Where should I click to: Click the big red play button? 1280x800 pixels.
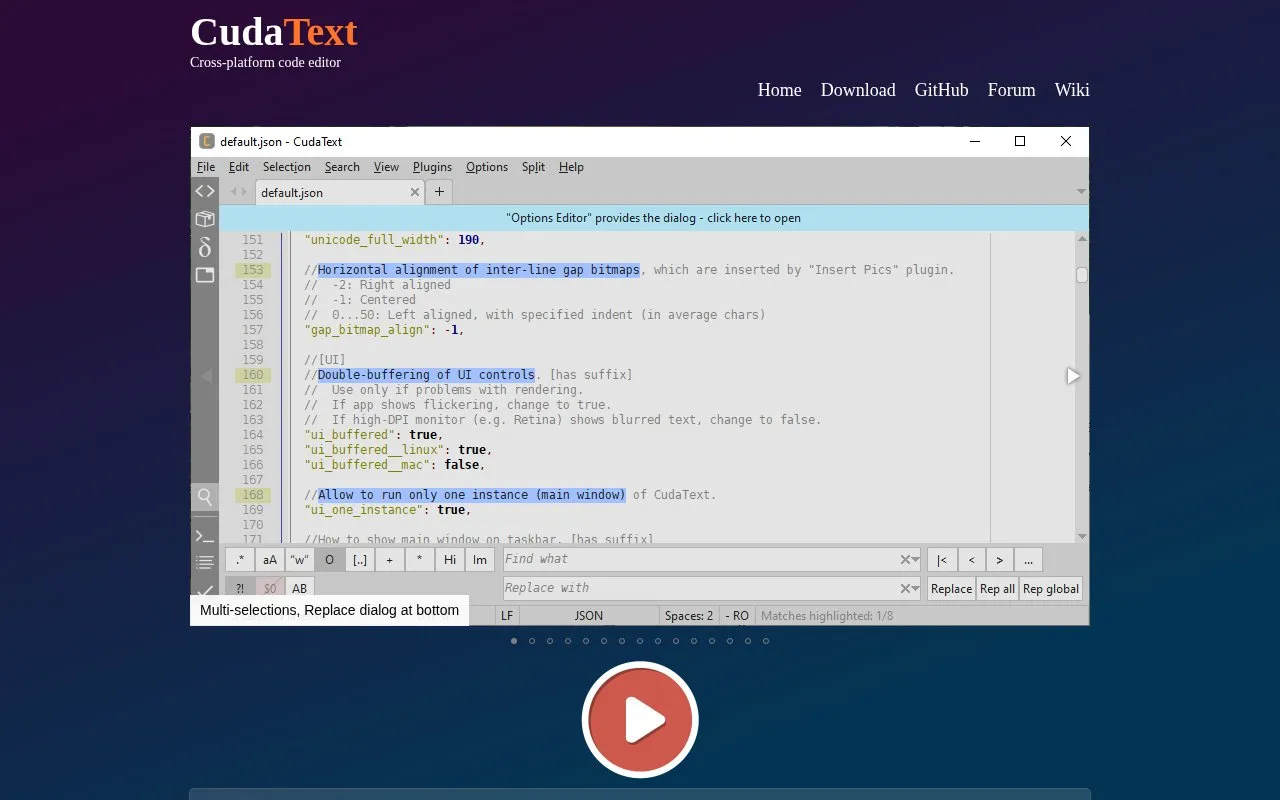pos(640,720)
